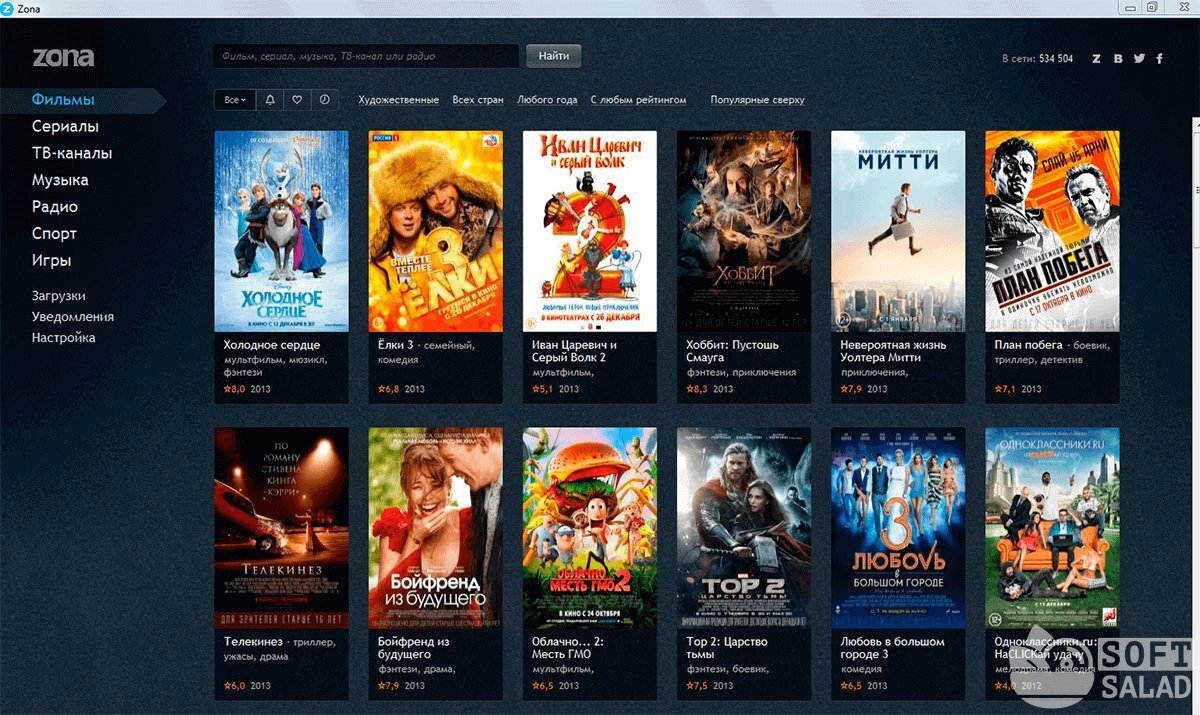Screen dimensions: 1200x715
Task: Open the 'Хоббит: Пустошь Смауга' poster
Action: (743, 231)
